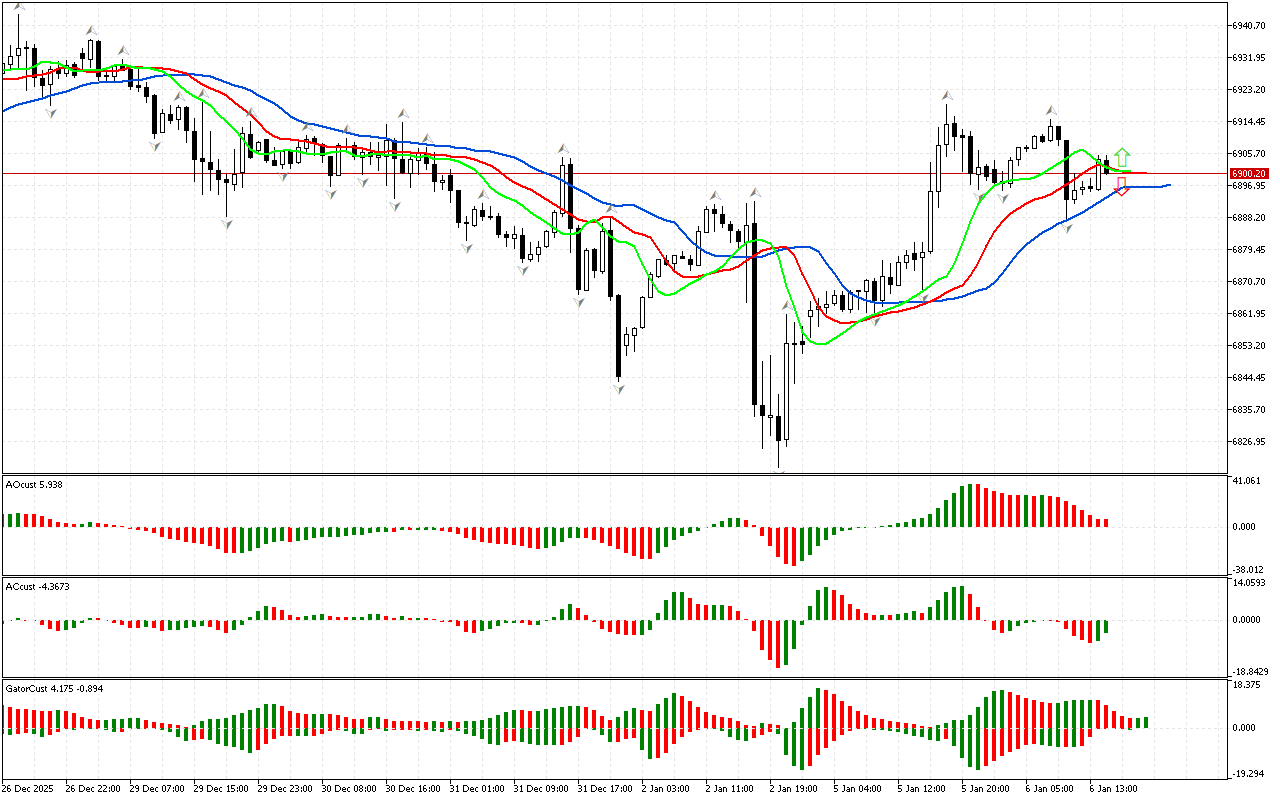Click the 6940.70 price scale label
1280x800 pixels.
(1251, 25)
